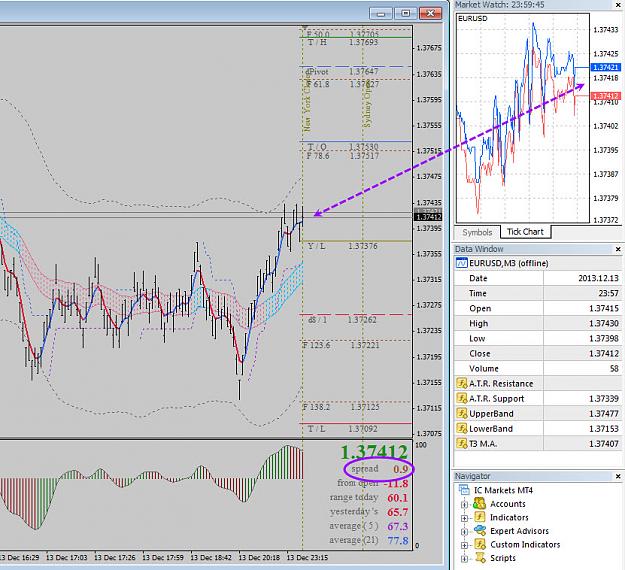Maximize the chart window

click(405, 14)
